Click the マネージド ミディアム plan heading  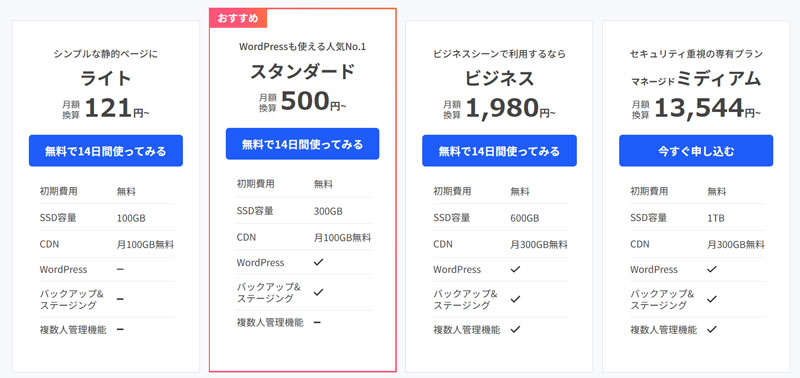click(x=696, y=79)
